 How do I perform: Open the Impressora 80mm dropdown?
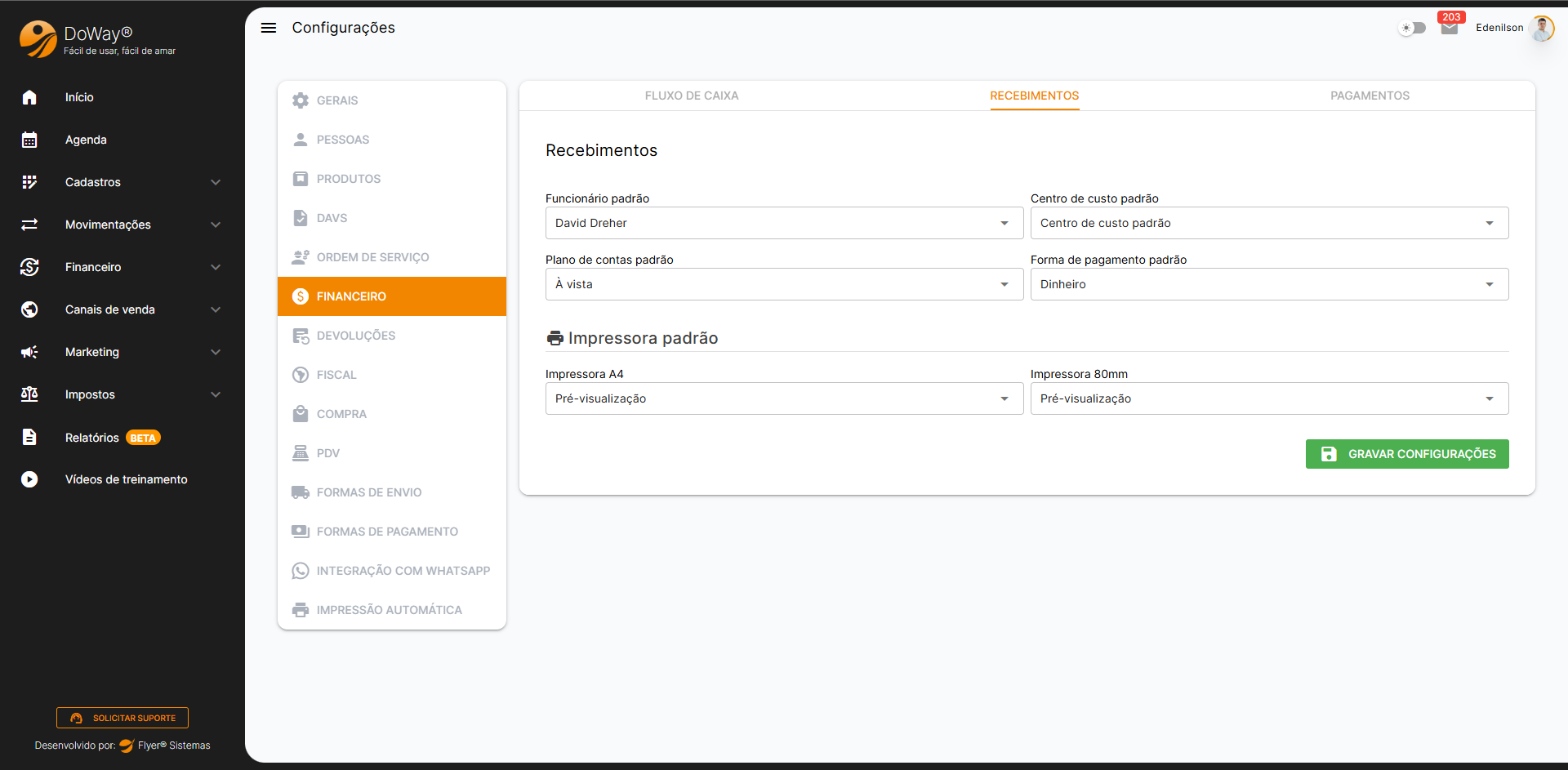coord(1268,398)
